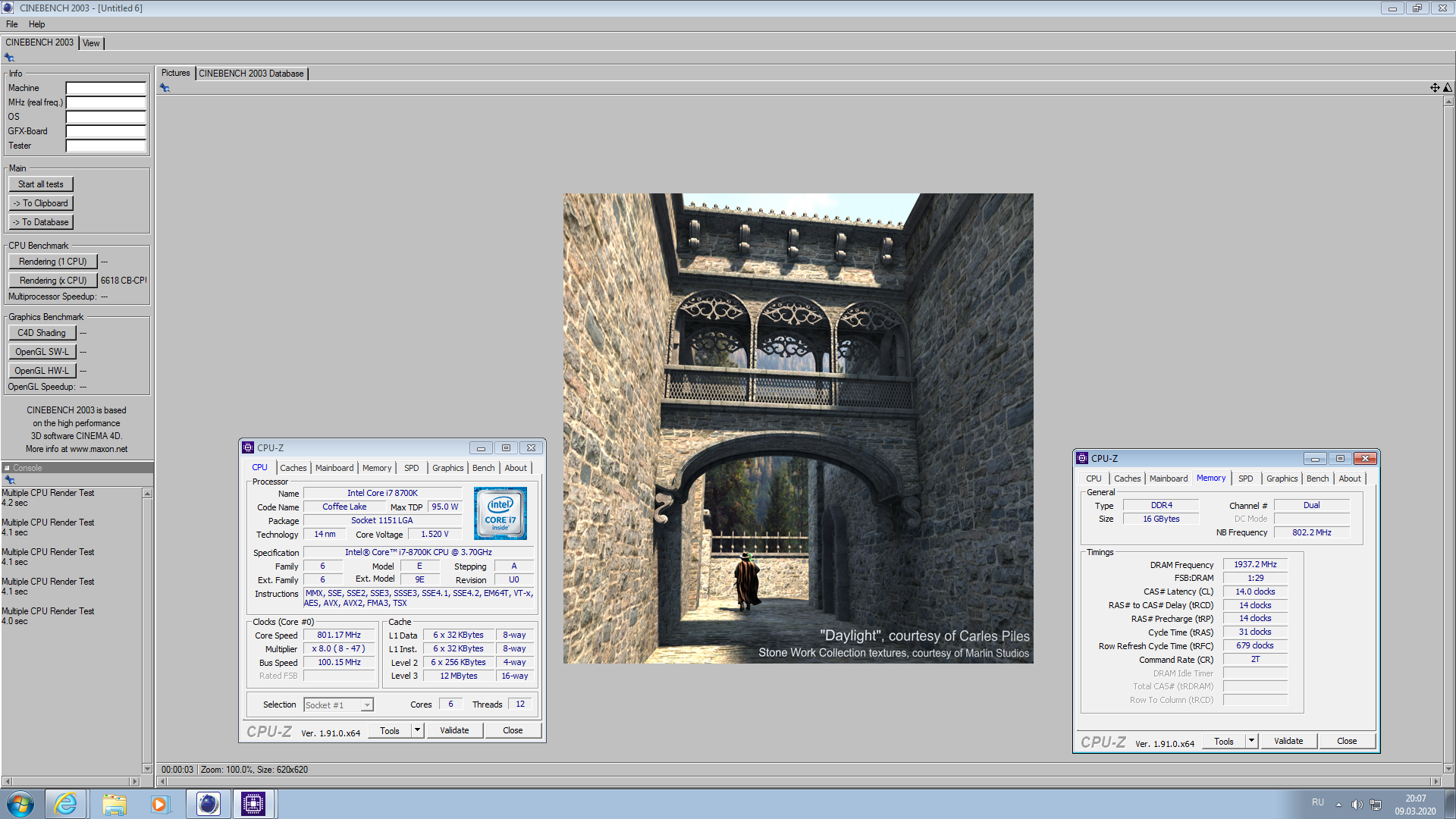Show hidden tray icons arrow

[x=1338, y=805]
